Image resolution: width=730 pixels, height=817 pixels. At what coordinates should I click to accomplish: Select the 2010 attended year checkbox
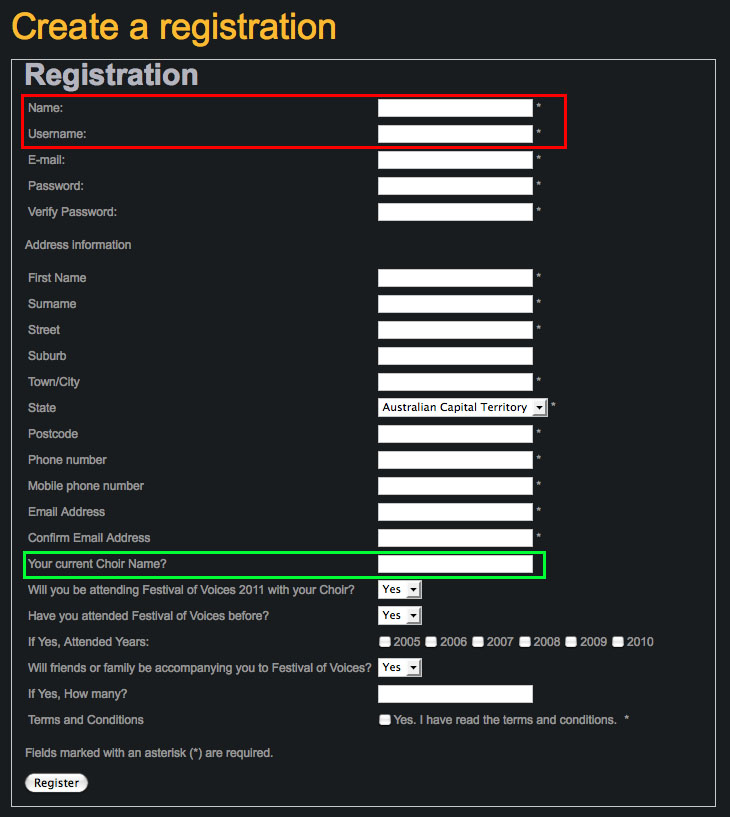coord(618,642)
